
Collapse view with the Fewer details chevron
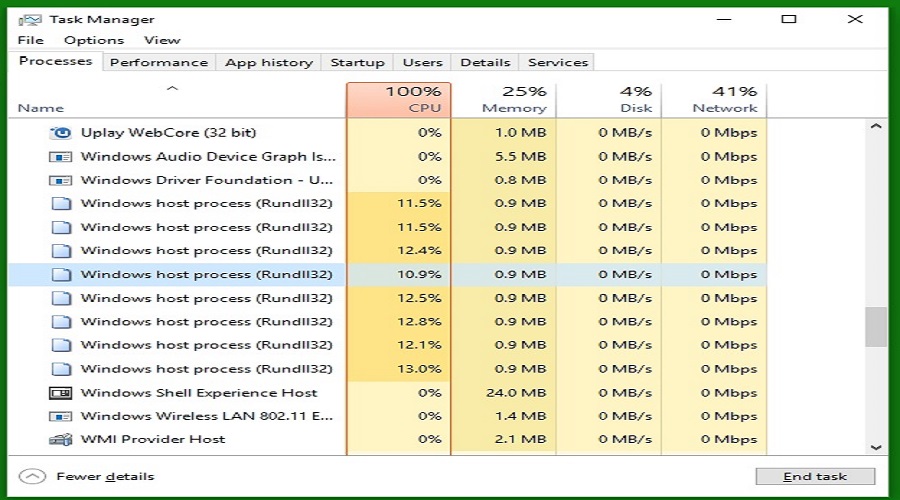pos(32,476)
